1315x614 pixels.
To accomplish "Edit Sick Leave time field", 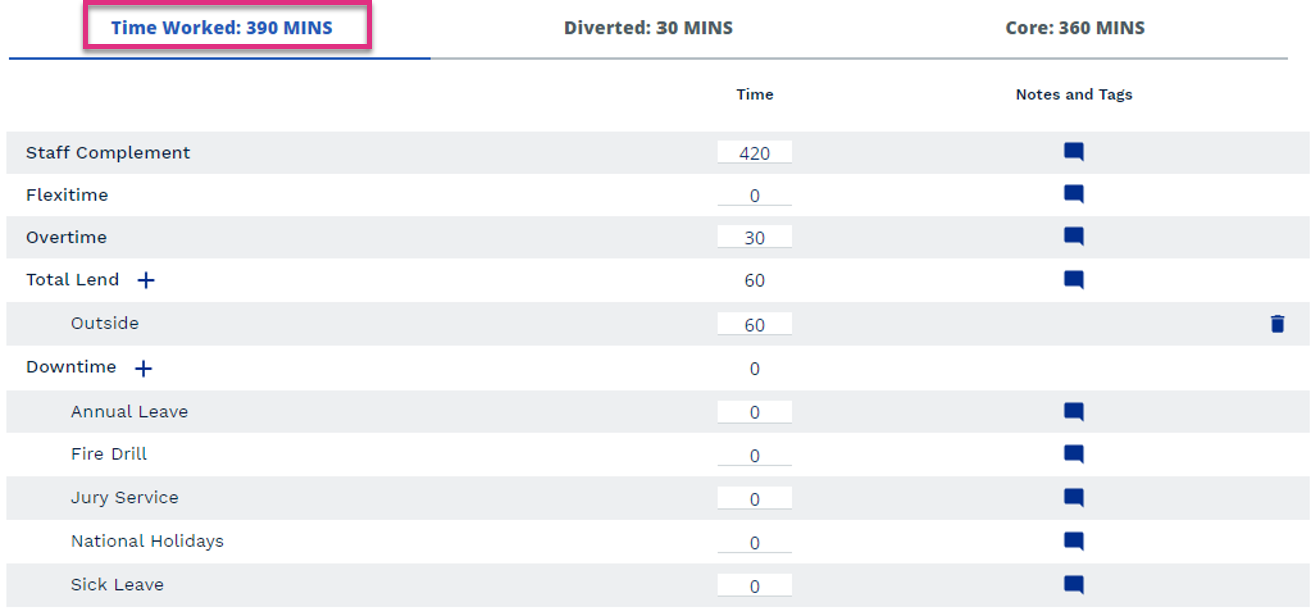I will point(754,585).
